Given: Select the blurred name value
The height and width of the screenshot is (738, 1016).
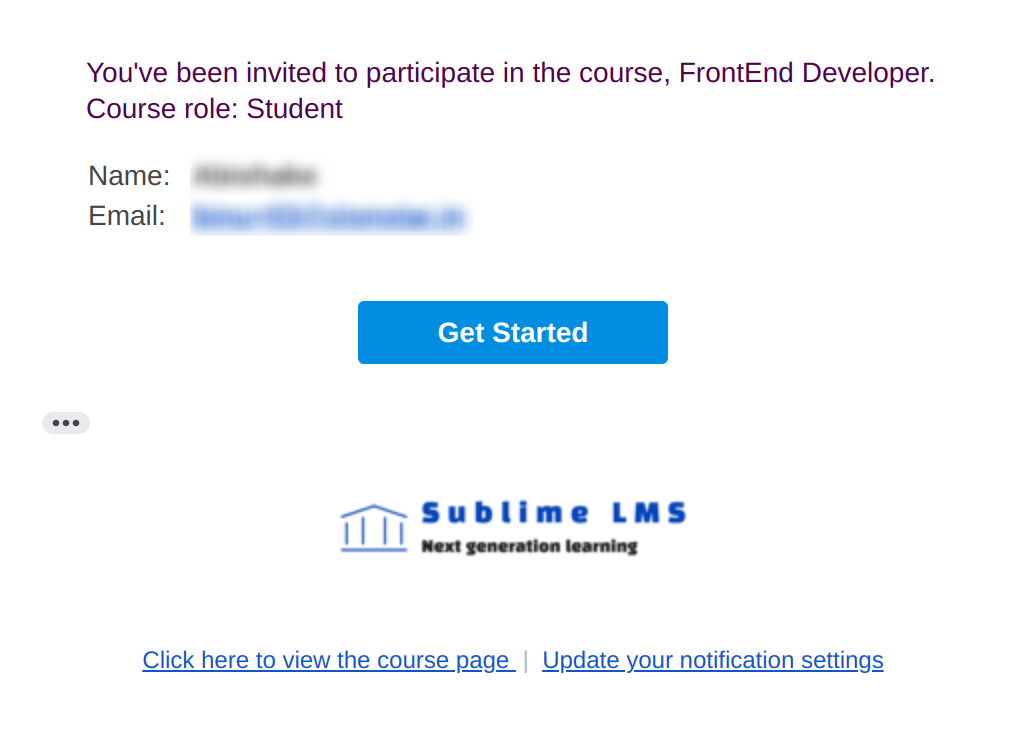Looking at the screenshot, I should point(254,177).
